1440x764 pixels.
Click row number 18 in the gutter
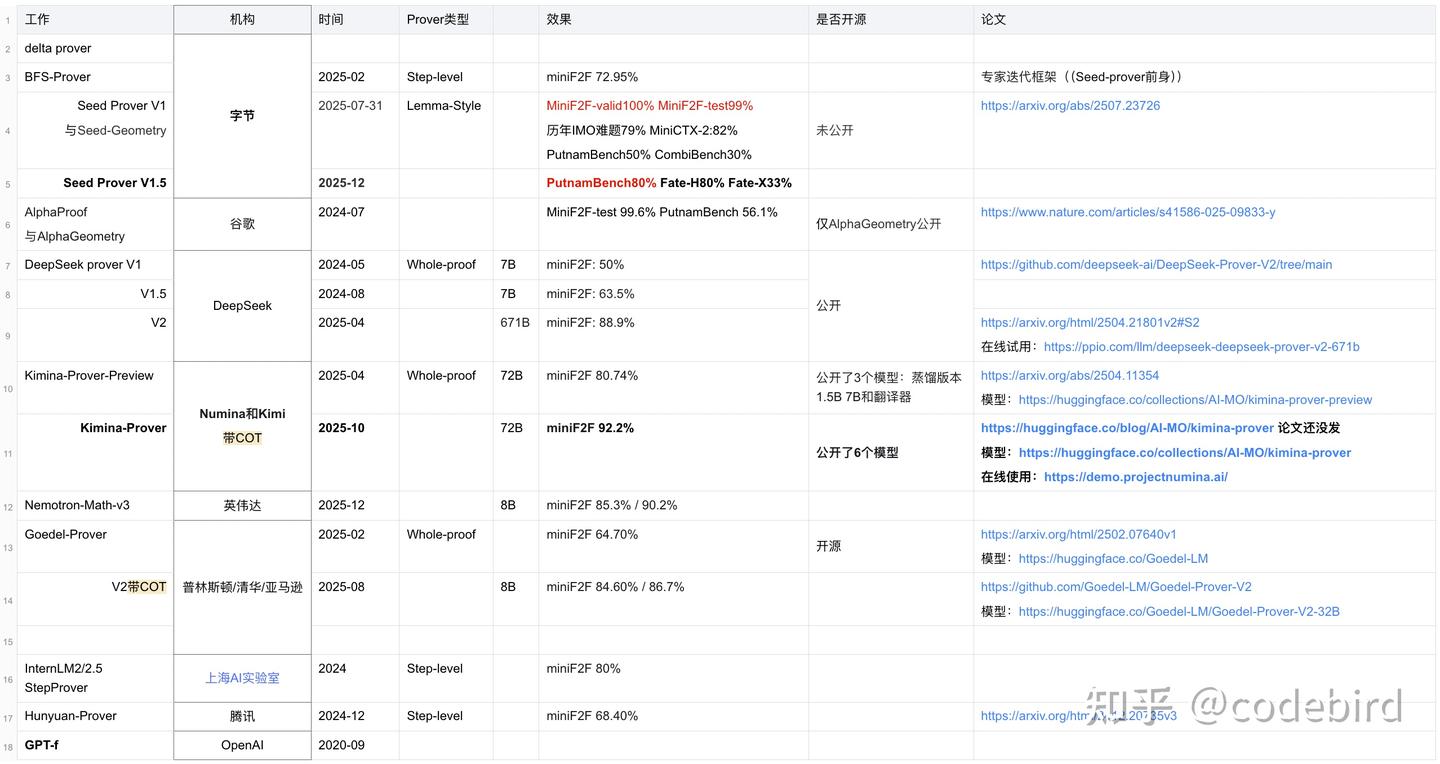[8, 746]
